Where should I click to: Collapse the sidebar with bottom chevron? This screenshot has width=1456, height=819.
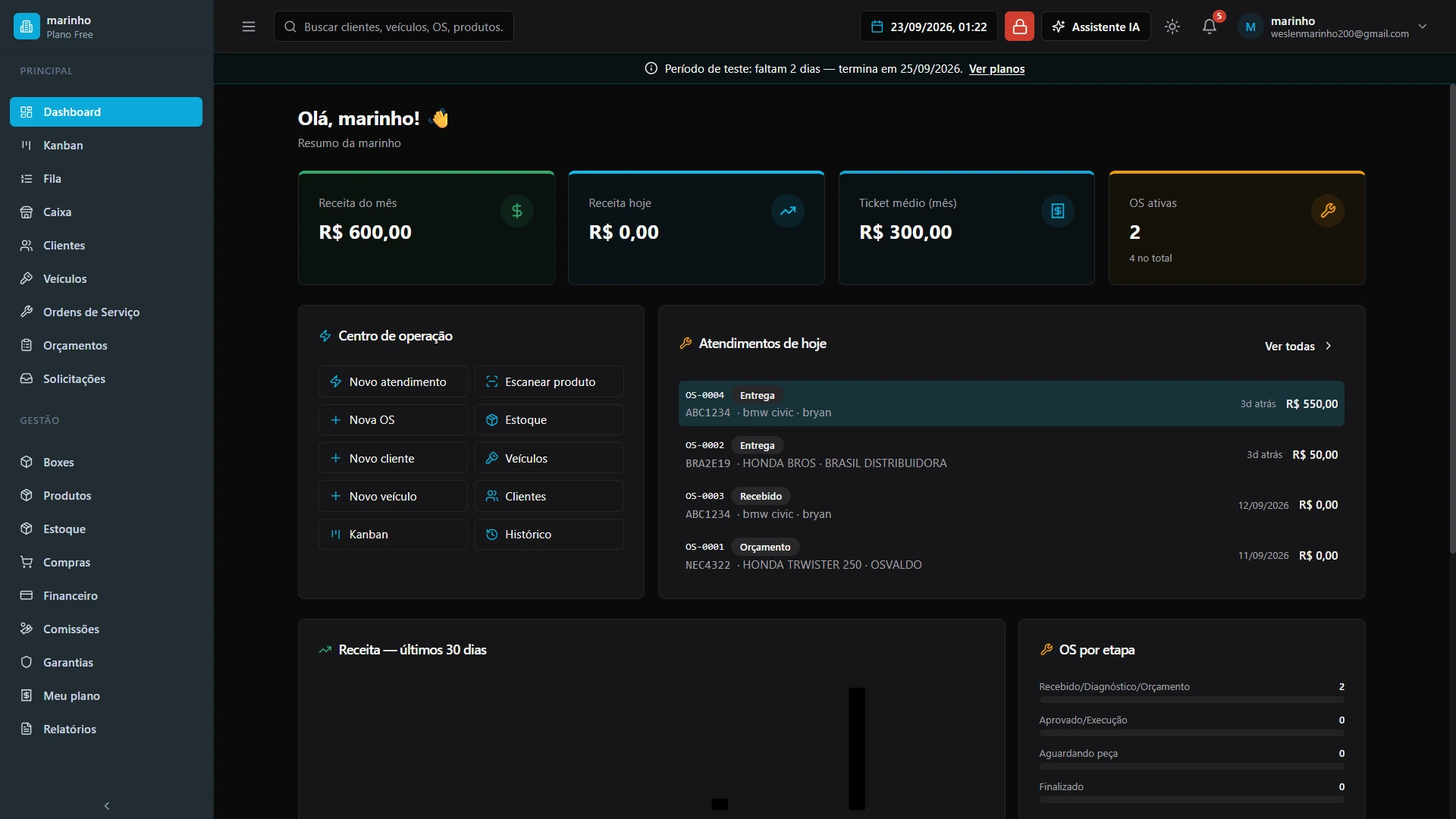tap(106, 805)
